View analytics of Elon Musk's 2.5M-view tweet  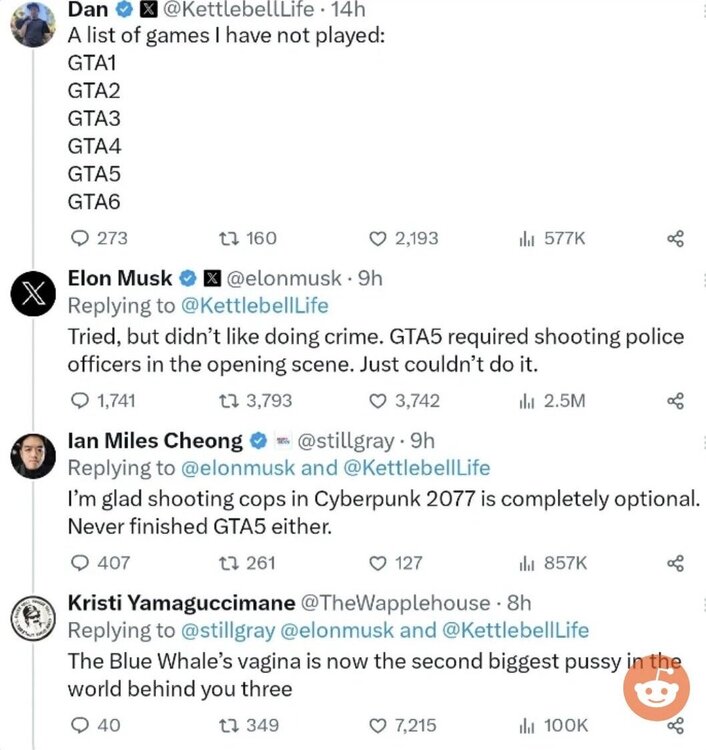[x=527, y=401]
